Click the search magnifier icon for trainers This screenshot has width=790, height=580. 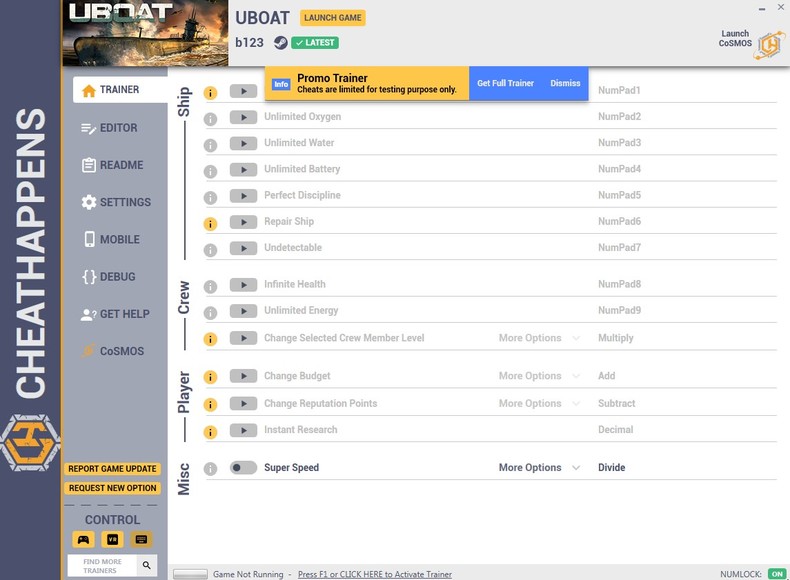click(147, 565)
